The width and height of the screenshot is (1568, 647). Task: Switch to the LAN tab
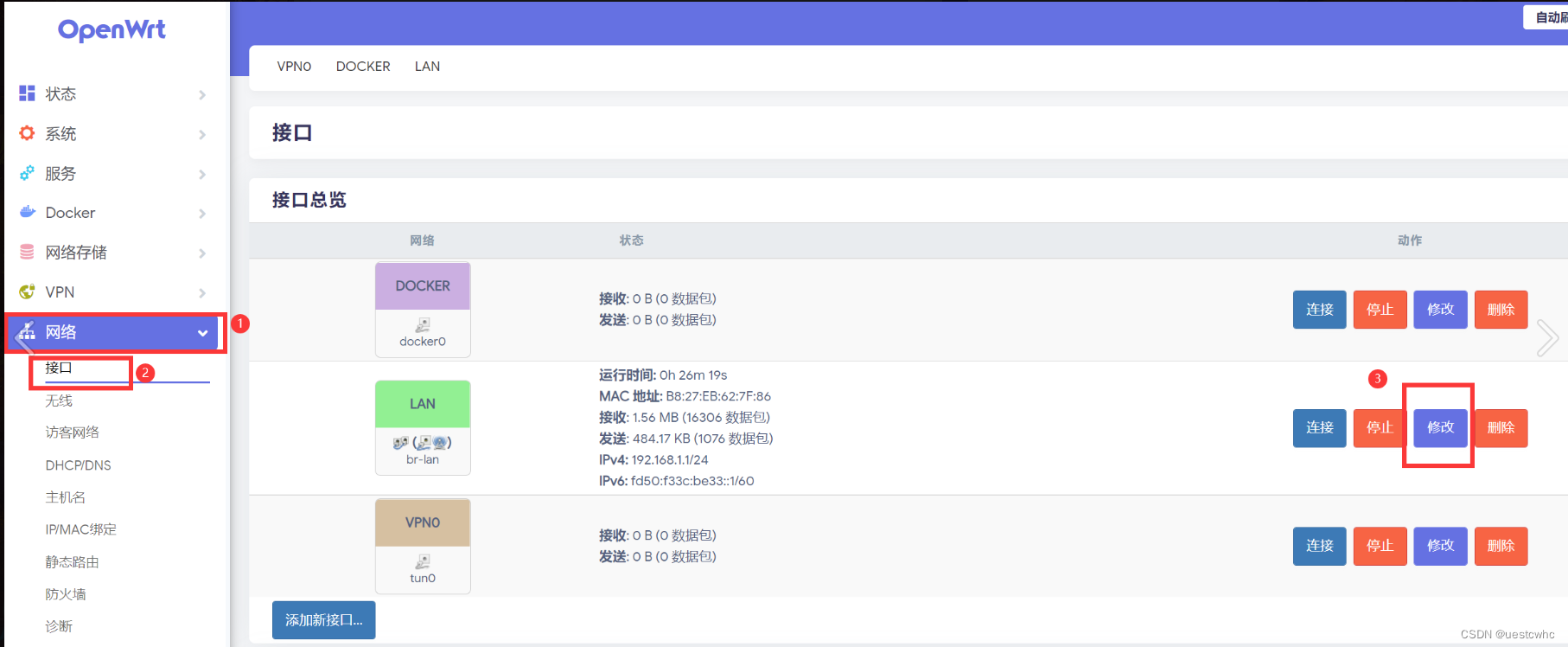(427, 67)
